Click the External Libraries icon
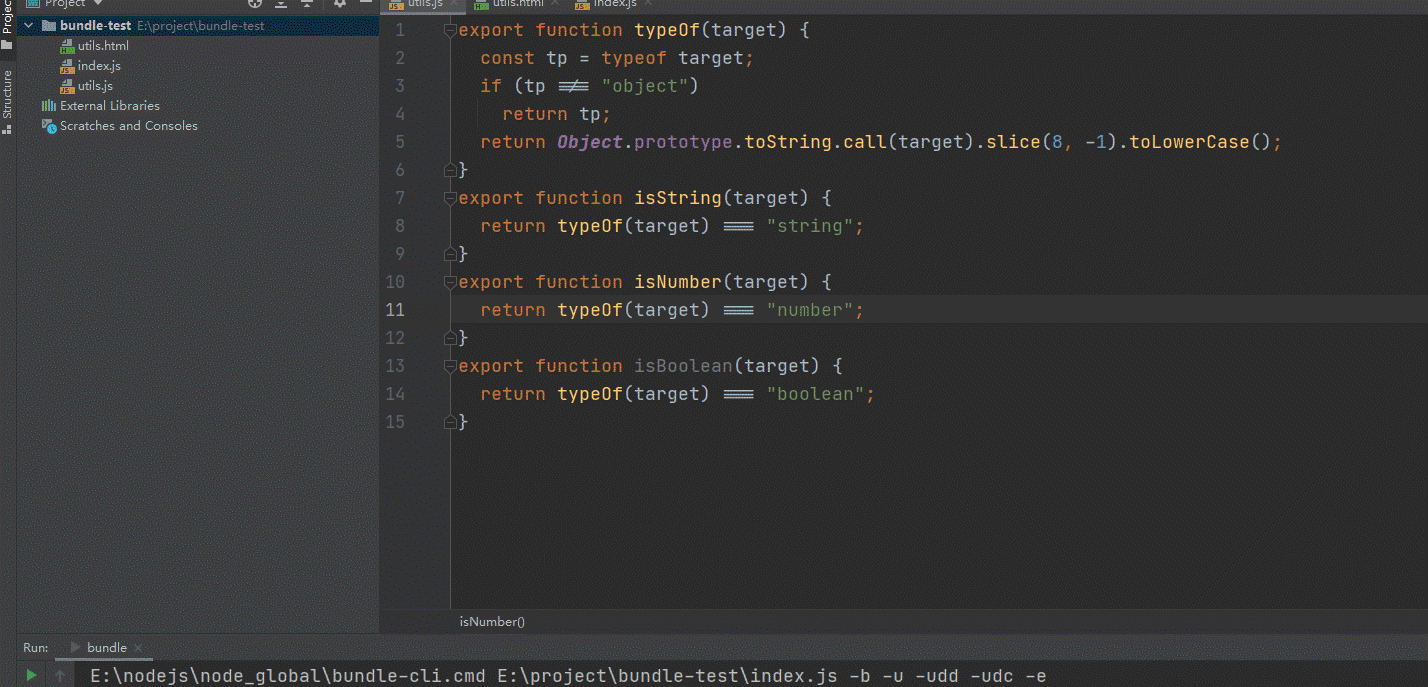The height and width of the screenshot is (687, 1428). click(49, 106)
